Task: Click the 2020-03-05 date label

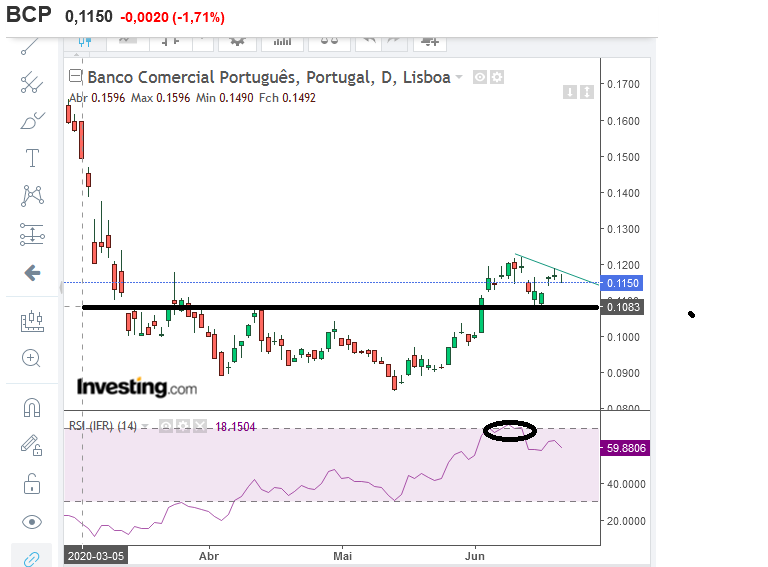Action: tap(96, 556)
